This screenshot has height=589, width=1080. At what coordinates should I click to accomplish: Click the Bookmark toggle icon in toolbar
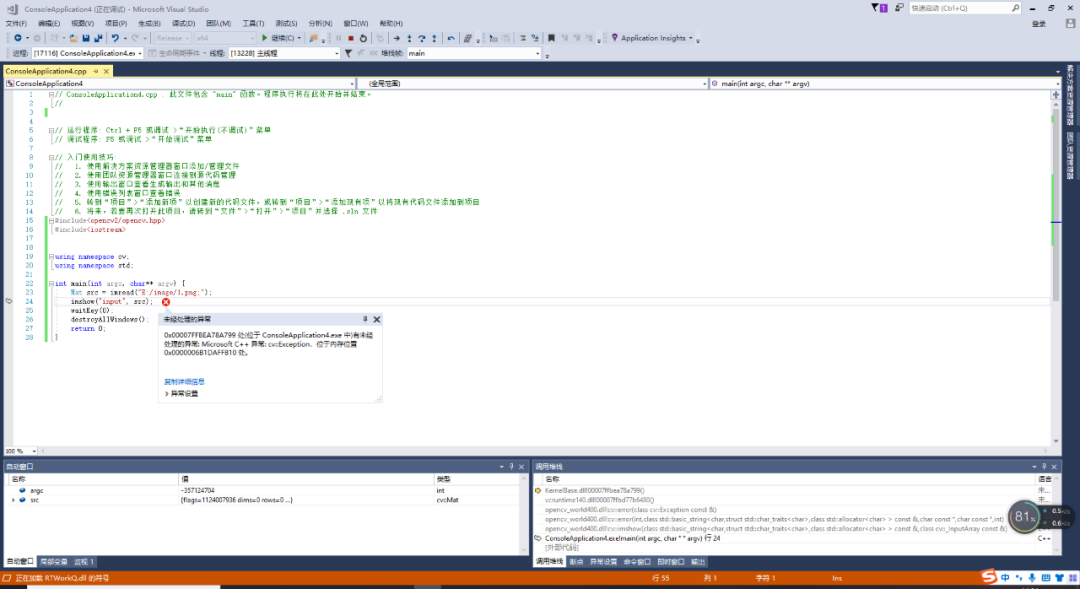click(x=551, y=38)
